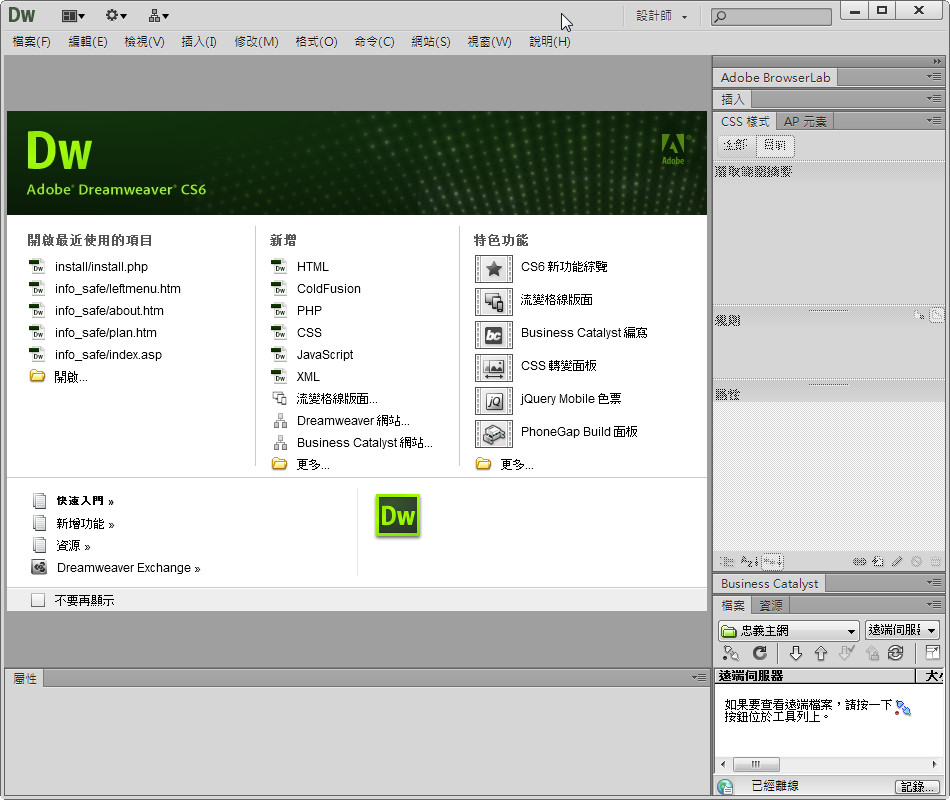Viewport: 950px width, 800px height.
Task: Click the Refresh icon in Files panel
Action: 760,653
